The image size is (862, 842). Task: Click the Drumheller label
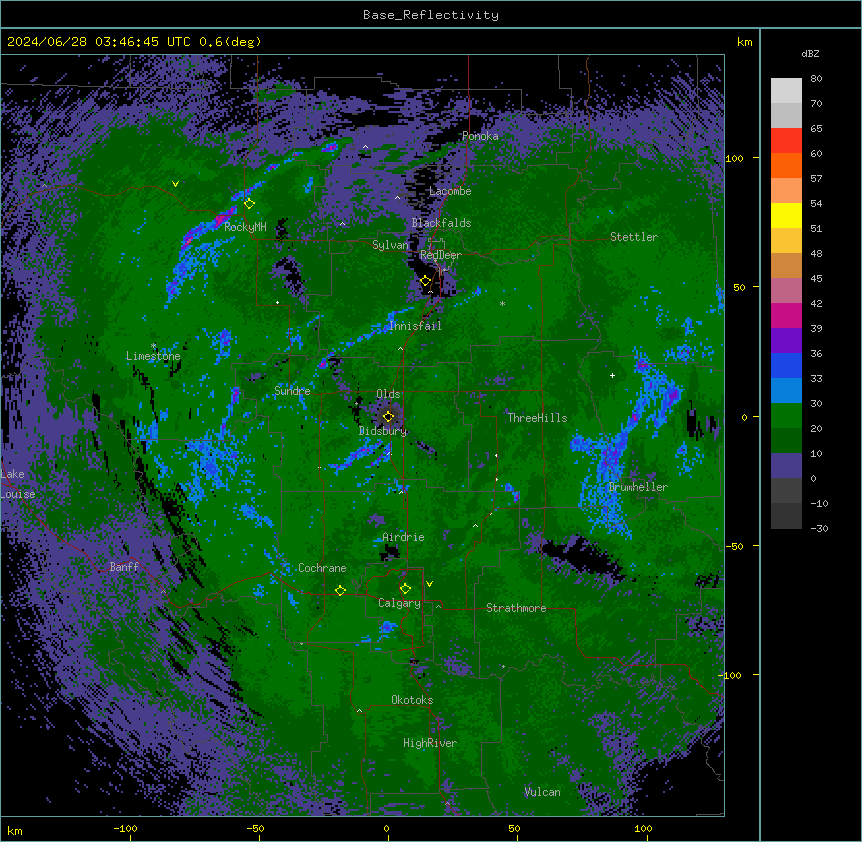[x=638, y=487]
